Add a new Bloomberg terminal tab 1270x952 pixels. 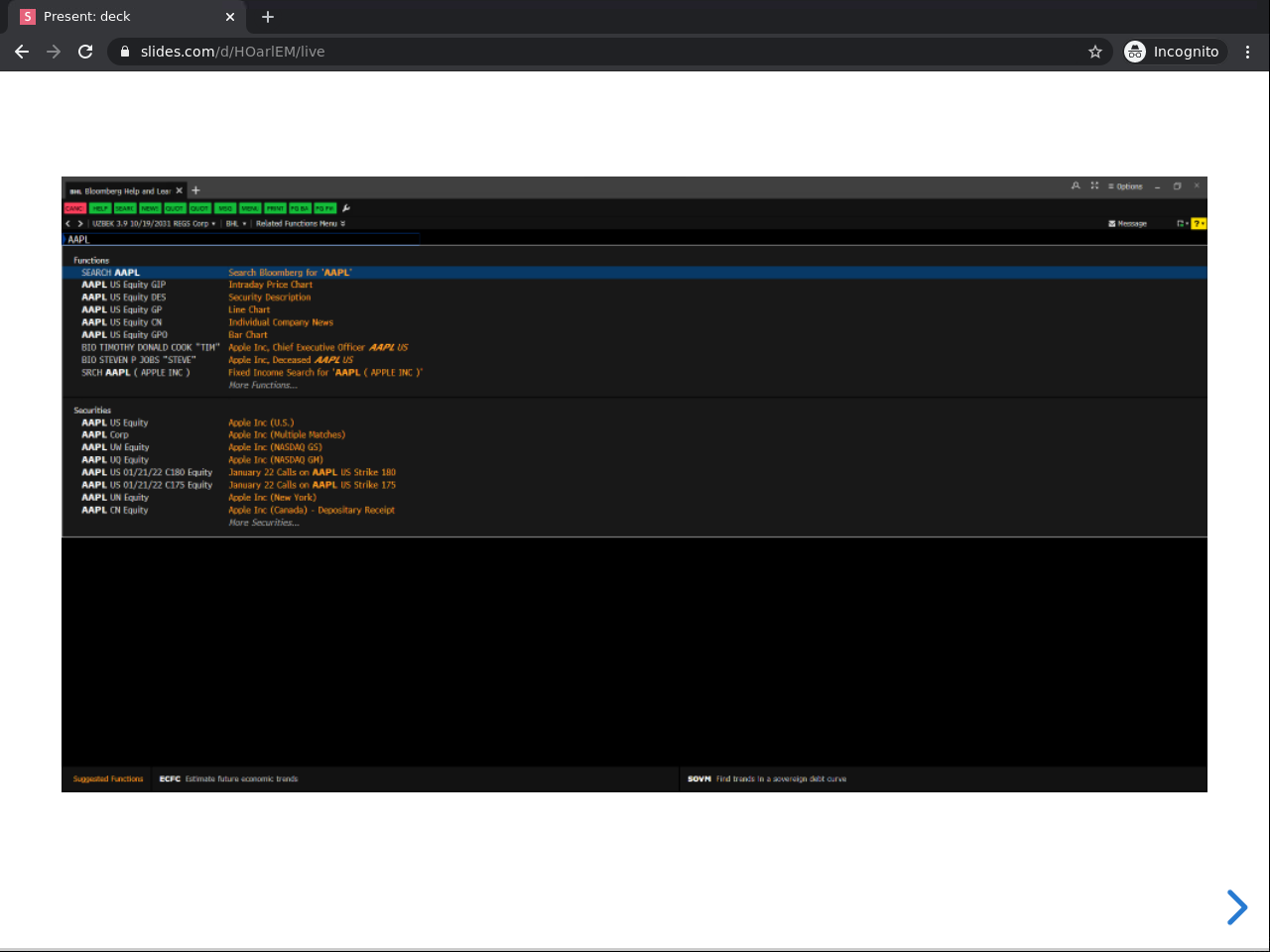pos(195,190)
